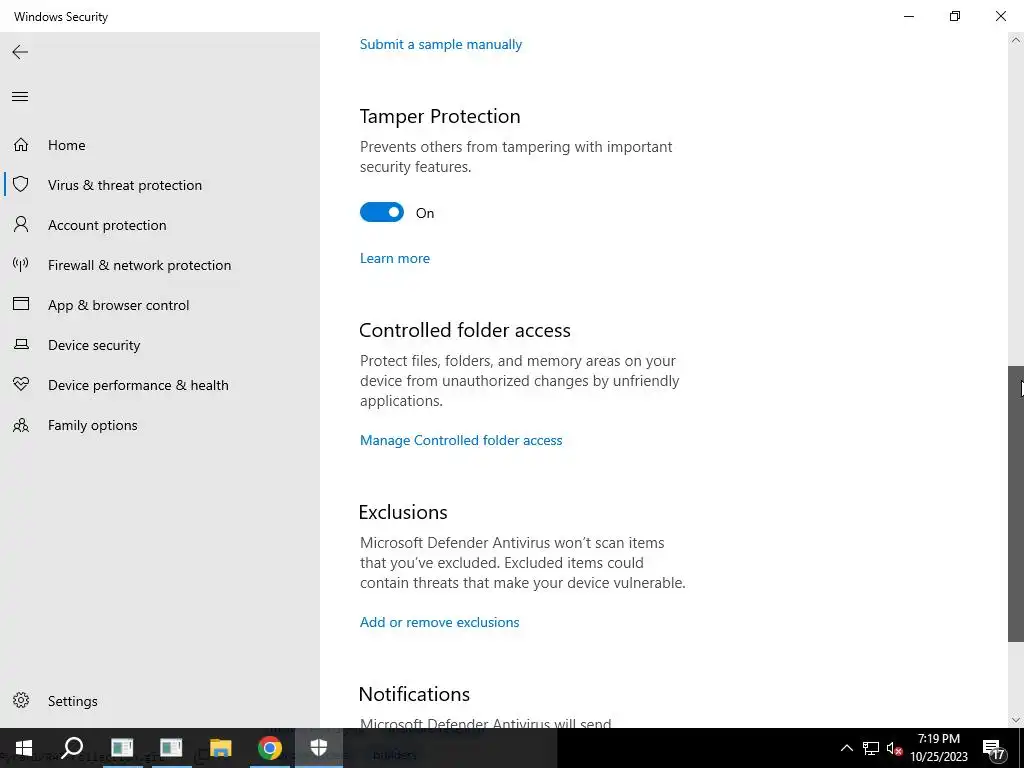Image resolution: width=1024 pixels, height=768 pixels.
Task: Open Learn more under Tamper Protection
Action: [x=394, y=258]
